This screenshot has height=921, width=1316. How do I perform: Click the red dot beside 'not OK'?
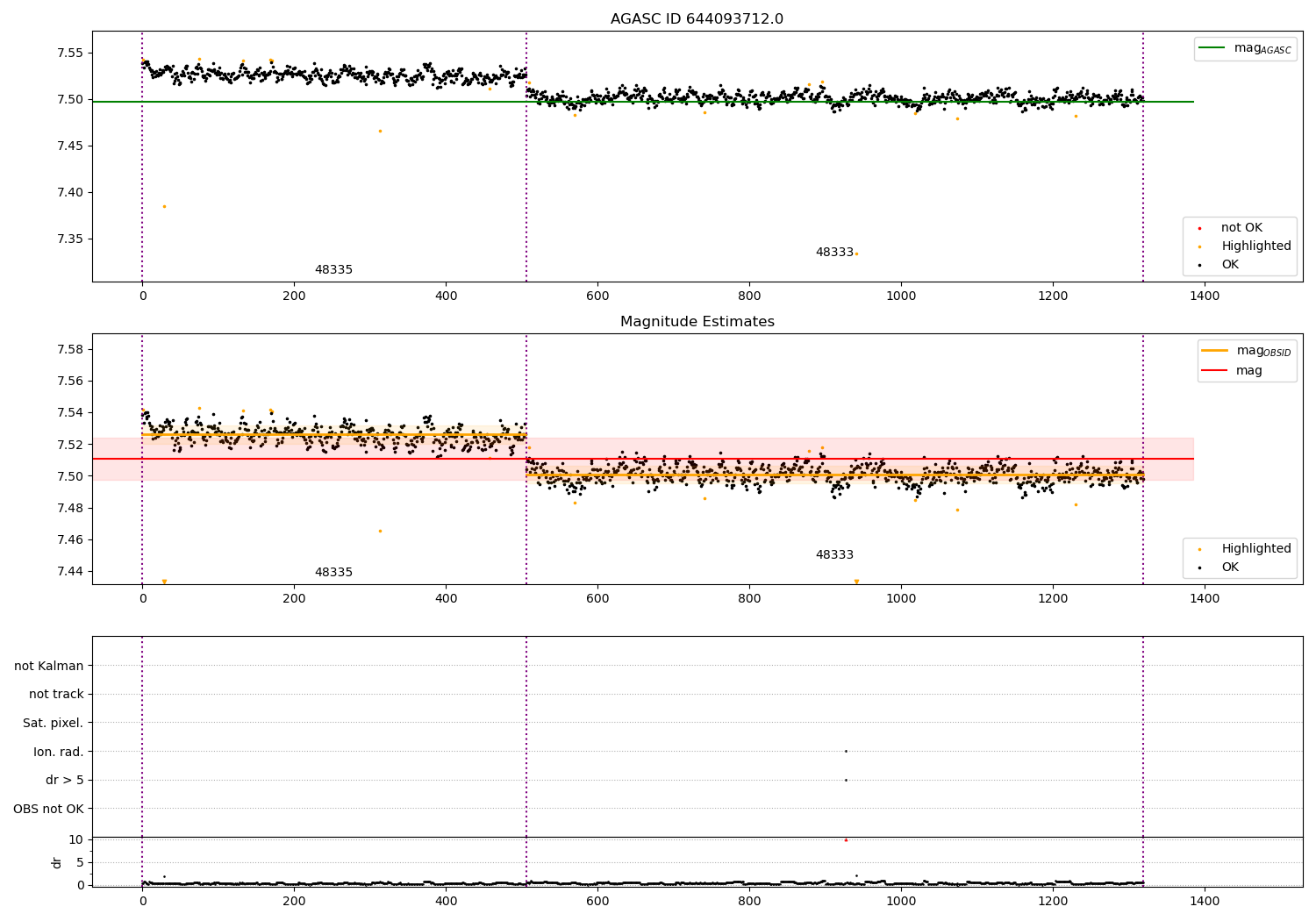[1199, 229]
